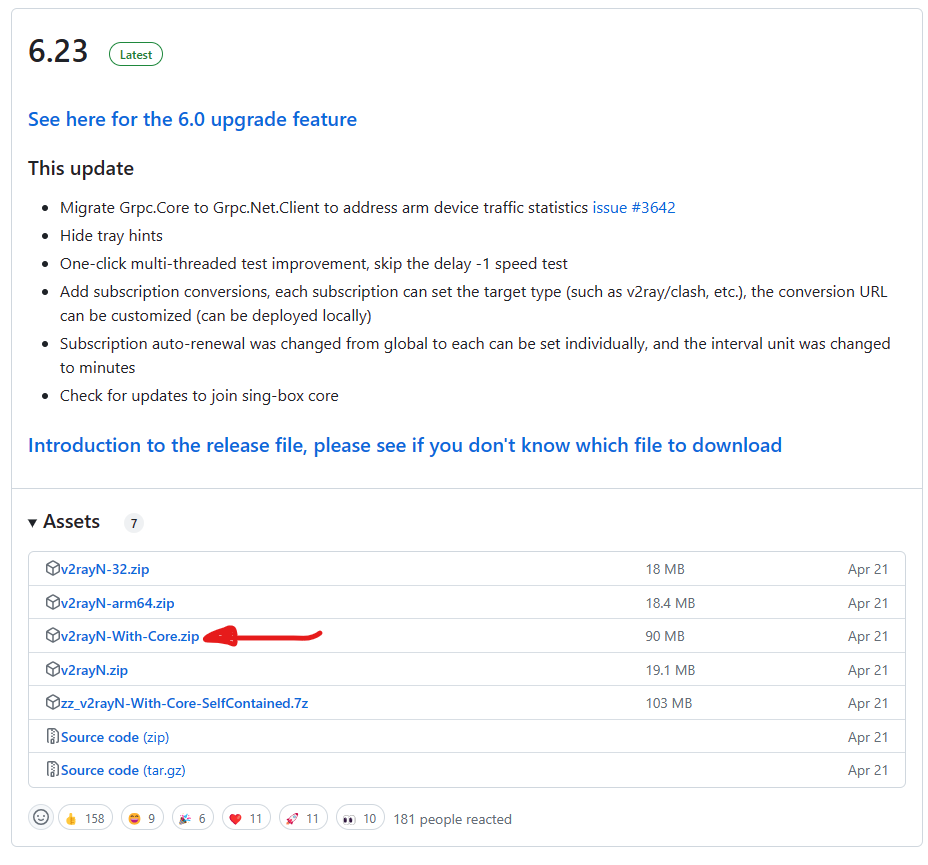Open the 6.0 upgrade feature link
The width and height of the screenshot is (928, 865).
(192, 120)
